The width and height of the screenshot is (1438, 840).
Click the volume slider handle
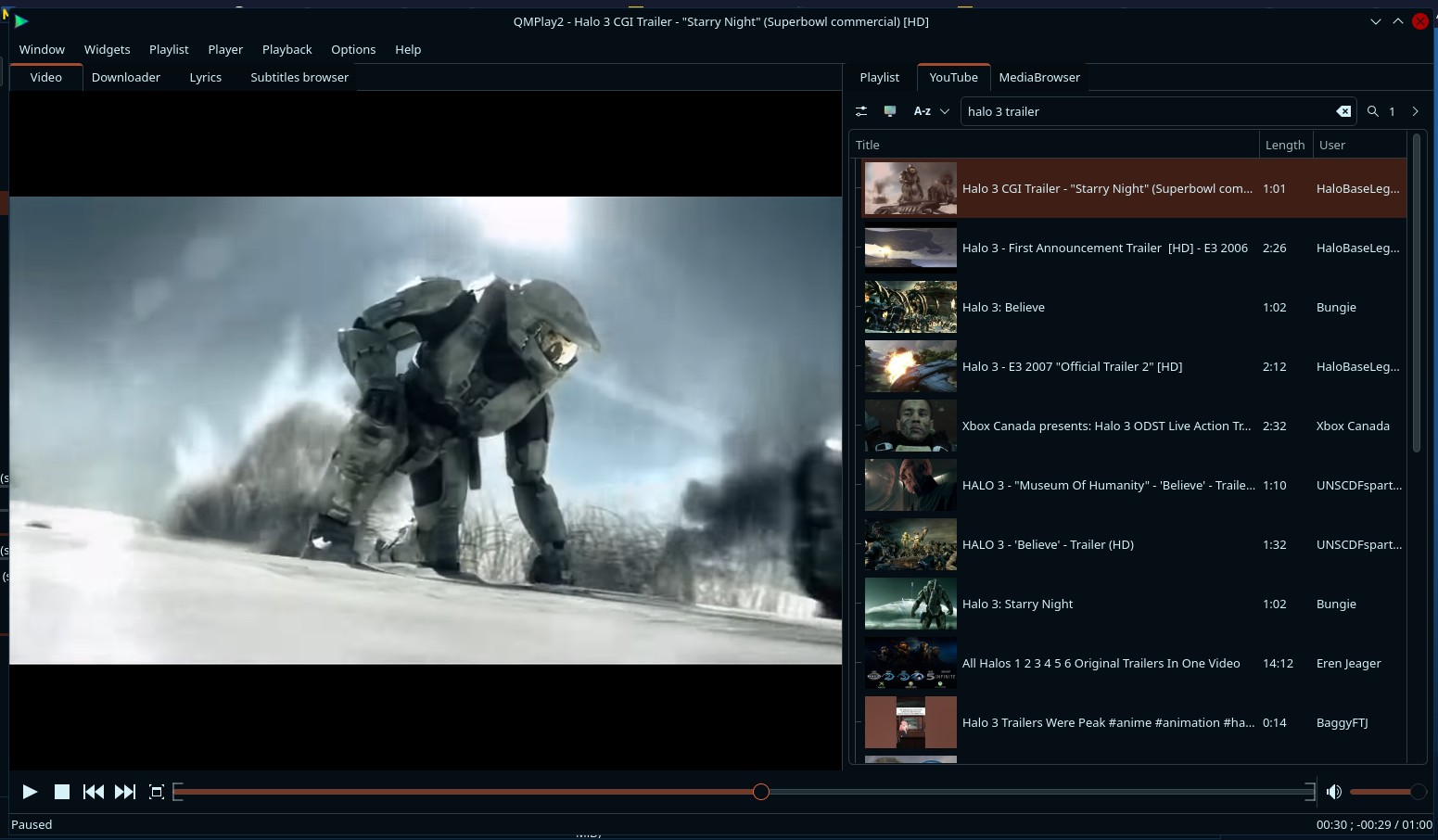[x=1418, y=792]
